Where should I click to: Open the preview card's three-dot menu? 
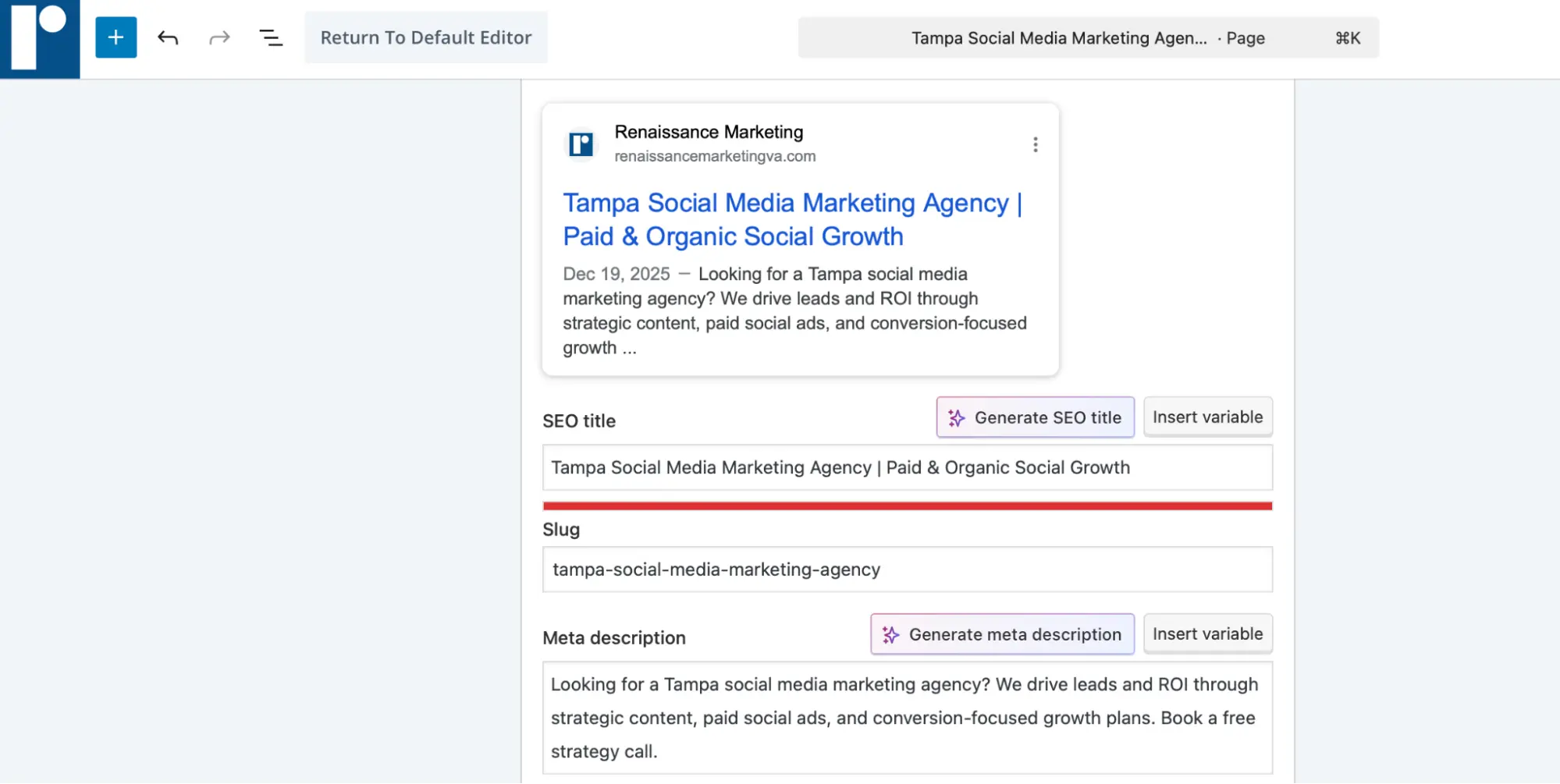[1036, 144]
